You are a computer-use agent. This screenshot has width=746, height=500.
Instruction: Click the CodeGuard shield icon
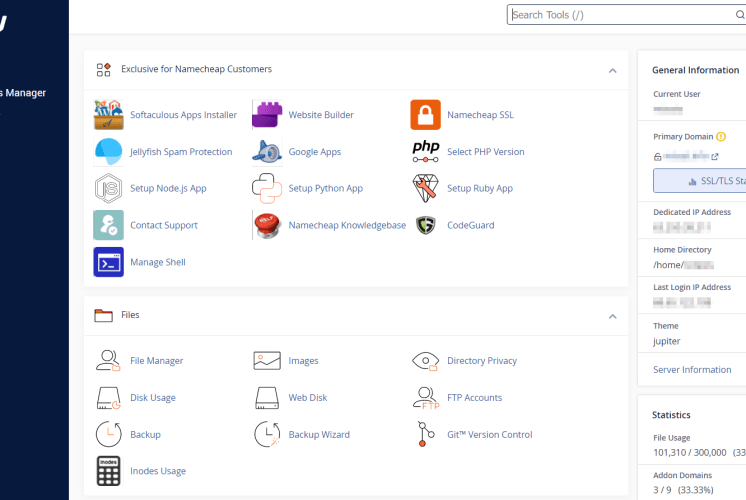[x=425, y=225]
